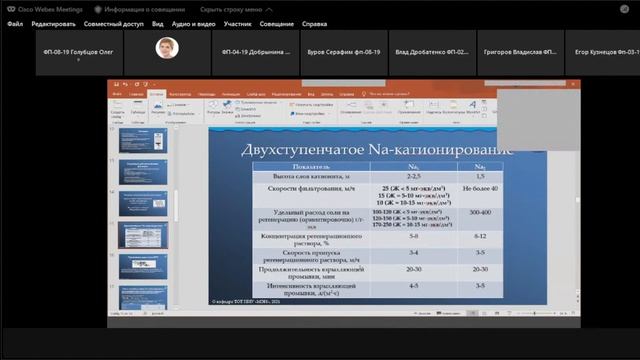
Task: Open Фотоальбом dropdown in ribbon
Action: click(x=182, y=114)
